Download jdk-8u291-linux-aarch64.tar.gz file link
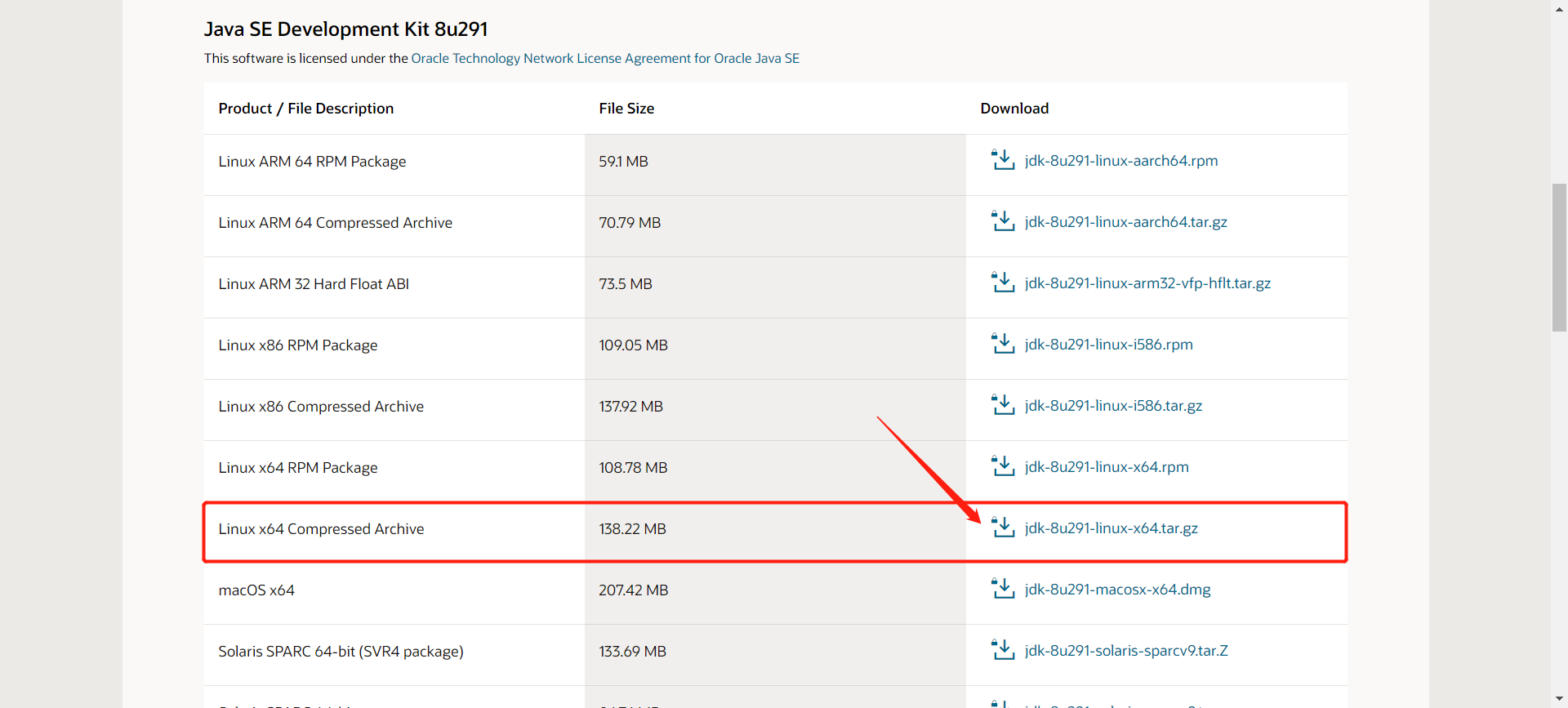Screen dimensions: 1568x708 pyautogui.click(x=1126, y=222)
